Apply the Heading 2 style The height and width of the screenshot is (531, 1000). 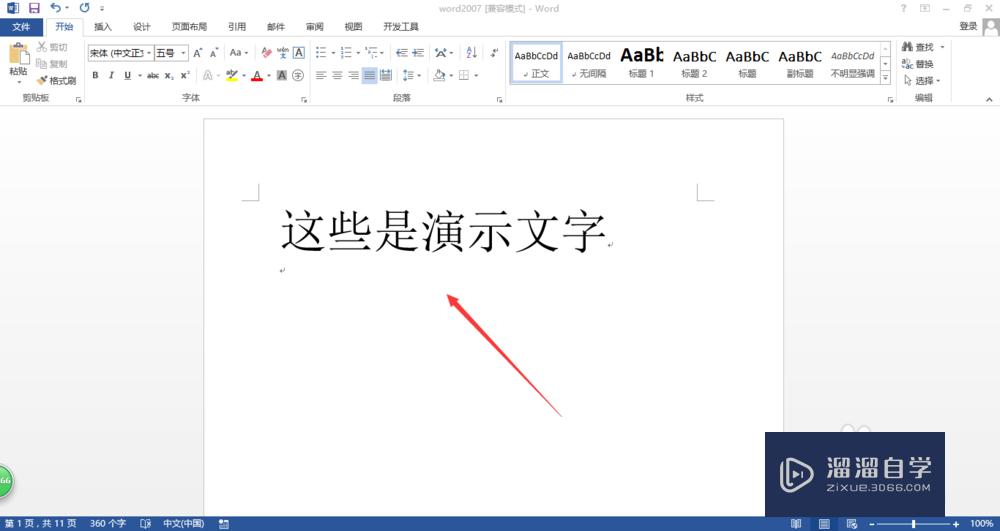(695, 62)
